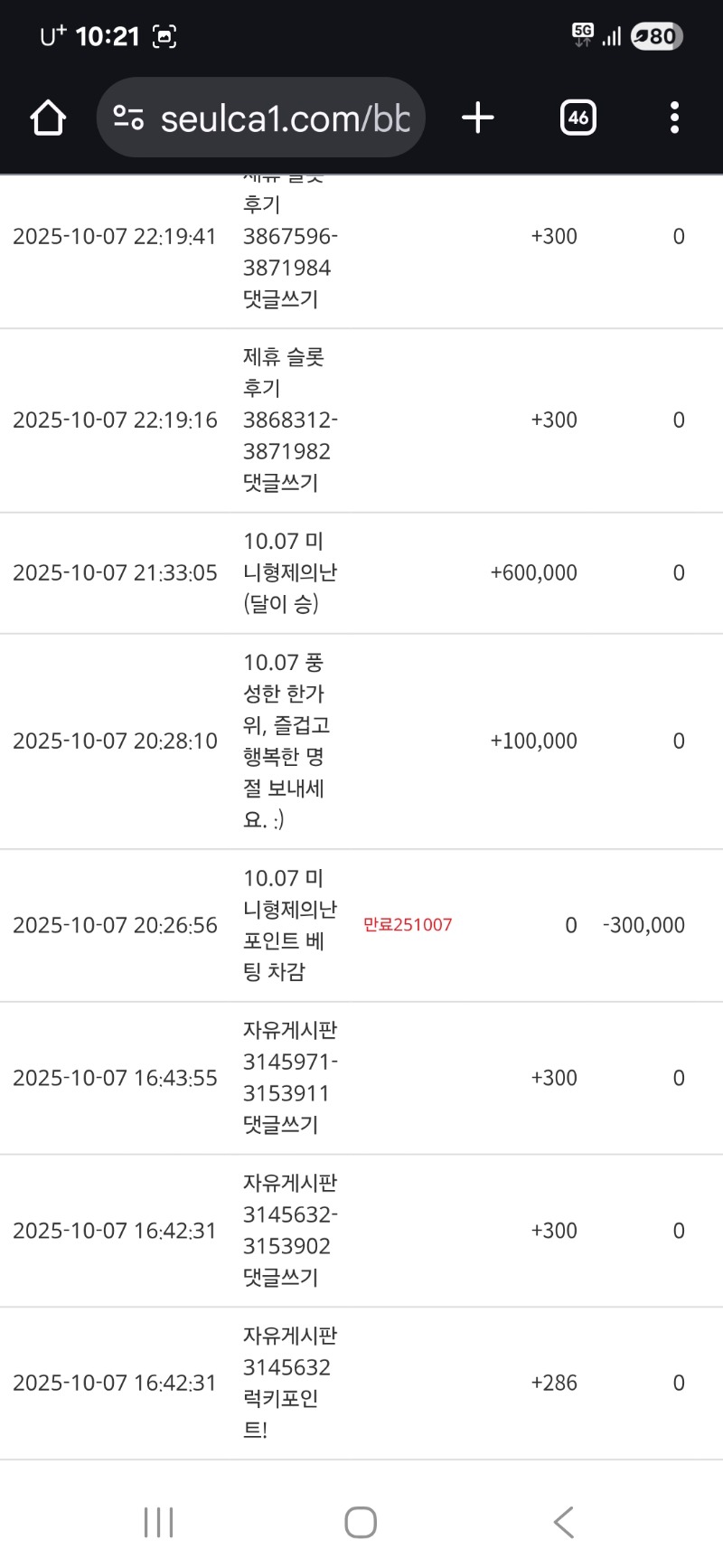The height and width of the screenshot is (1568, 723).
Task: Tap the screenshot notification icon in status bar
Action: [x=164, y=36]
